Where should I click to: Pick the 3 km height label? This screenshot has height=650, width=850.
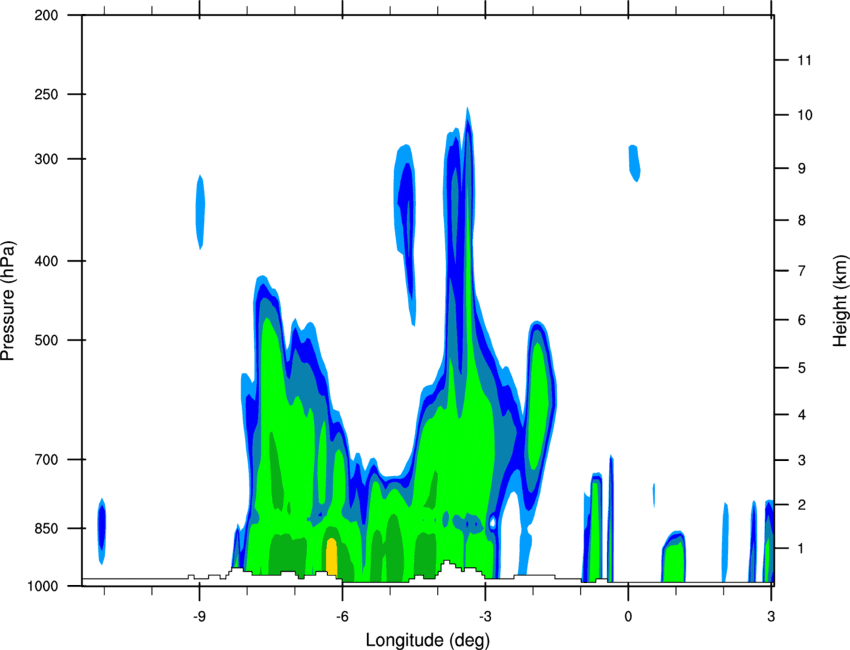(801, 460)
